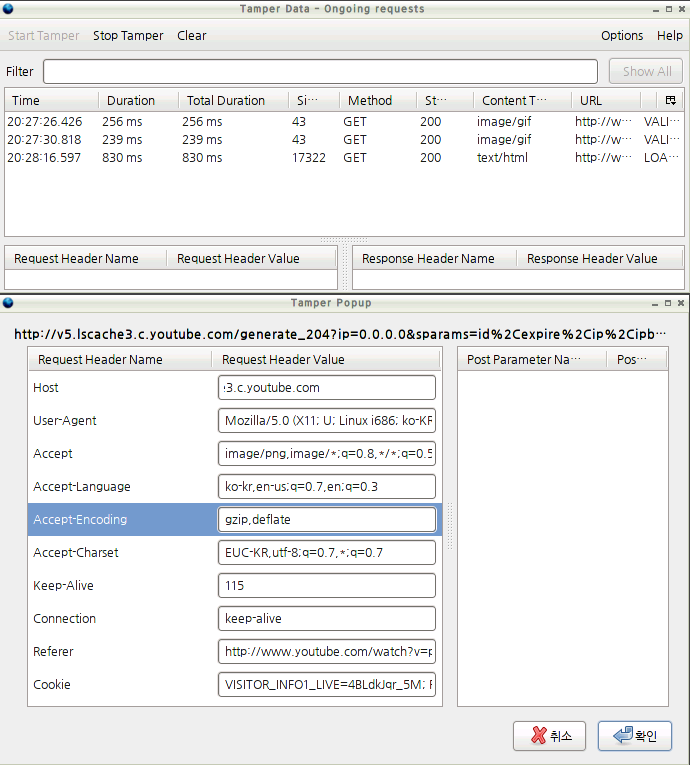
Task: Click the Post Parameter Na… column header
Action: pyautogui.click(x=532, y=360)
